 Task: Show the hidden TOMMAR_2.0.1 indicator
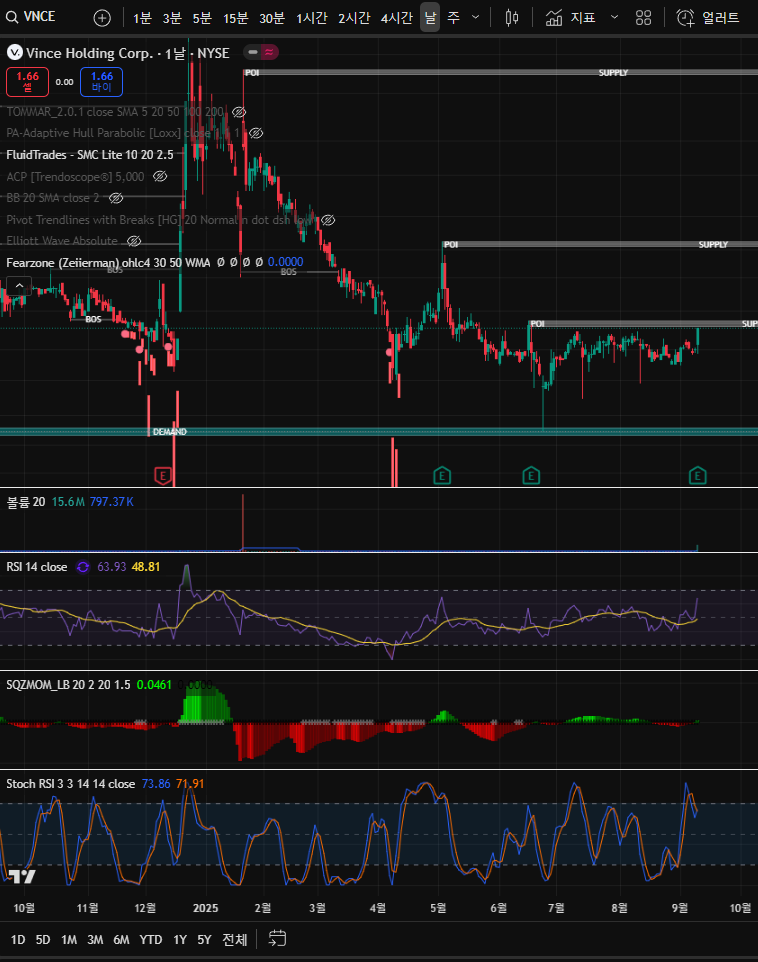239,112
